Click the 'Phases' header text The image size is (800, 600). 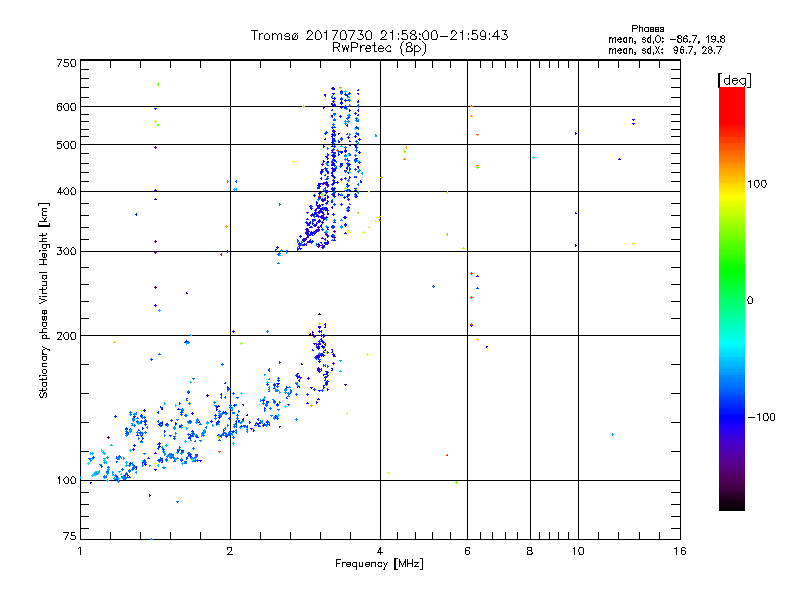(647, 29)
